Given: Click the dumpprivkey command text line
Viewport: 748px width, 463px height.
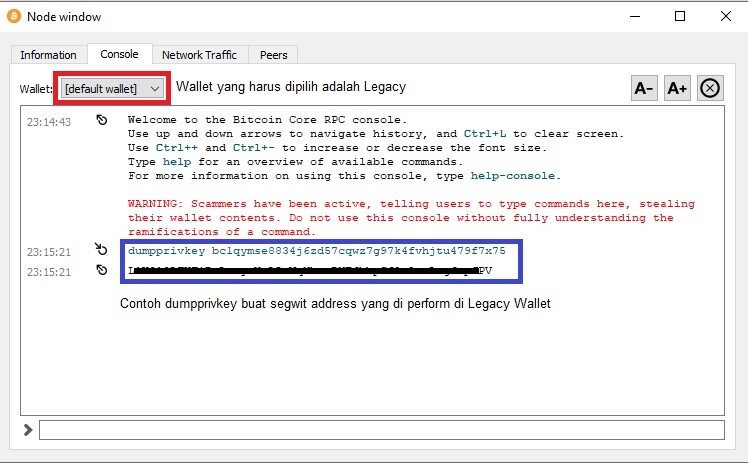Looking at the screenshot, I should pos(316,251).
